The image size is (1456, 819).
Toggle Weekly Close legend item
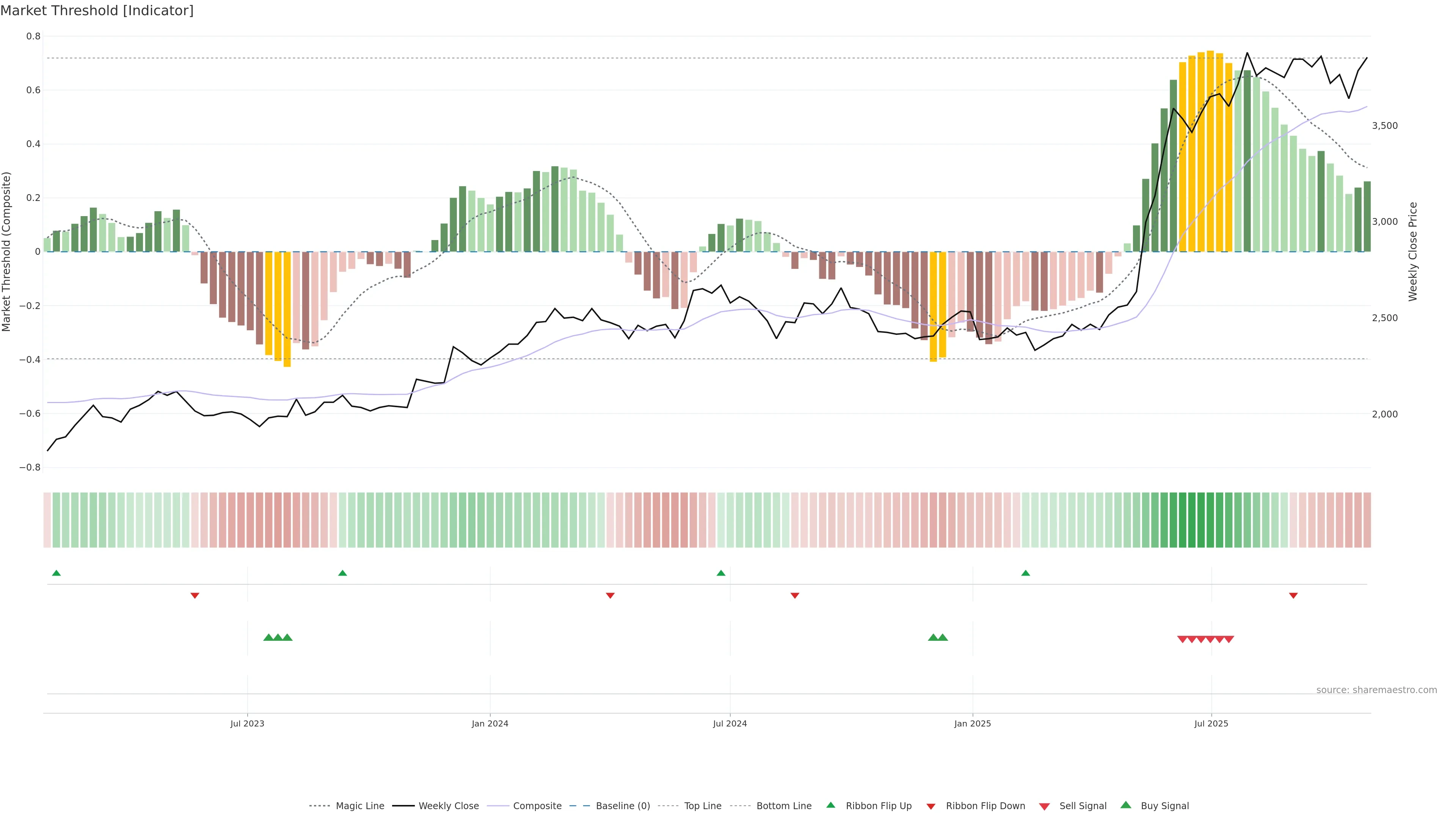448,805
